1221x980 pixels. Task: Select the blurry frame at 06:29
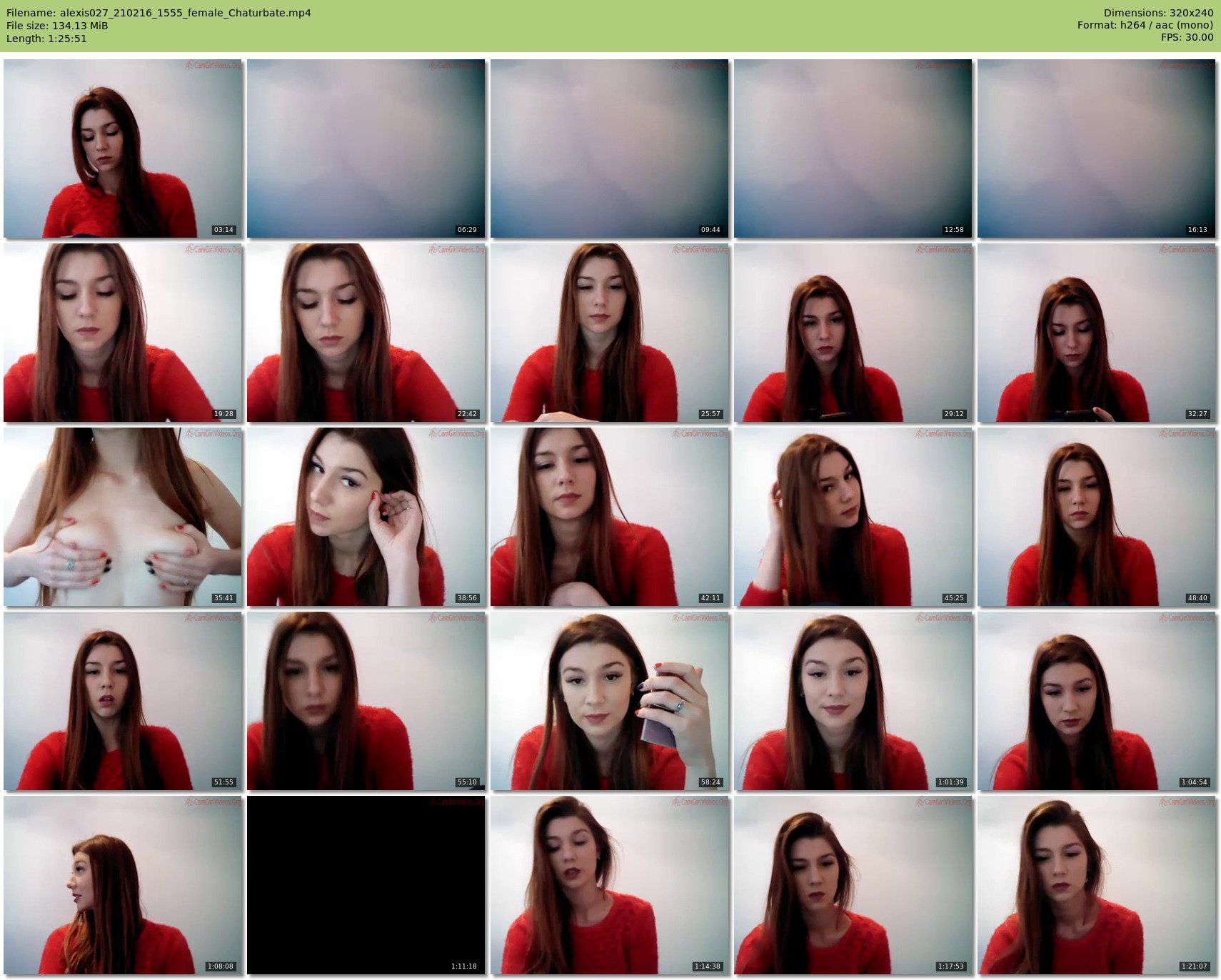point(366,148)
